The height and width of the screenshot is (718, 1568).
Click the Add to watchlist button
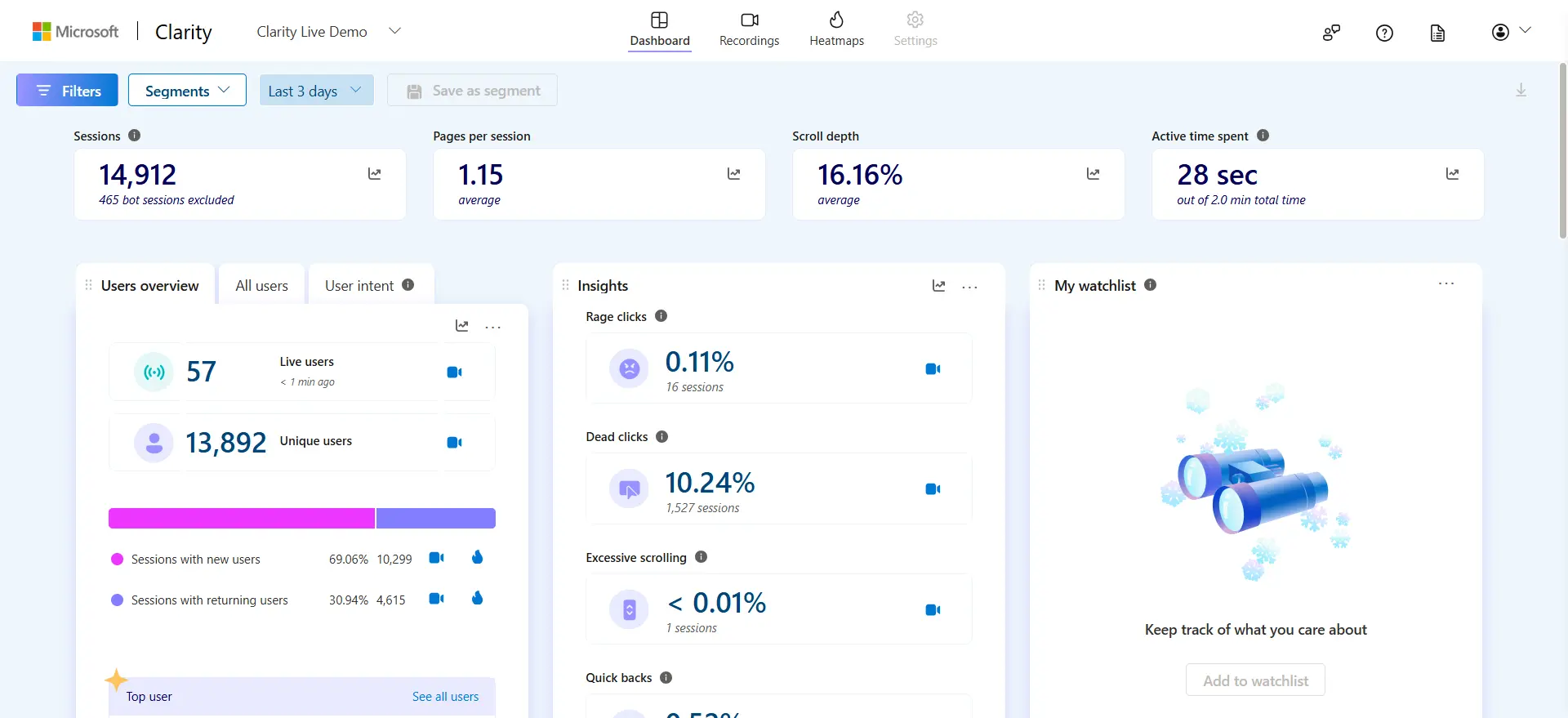tap(1255, 680)
